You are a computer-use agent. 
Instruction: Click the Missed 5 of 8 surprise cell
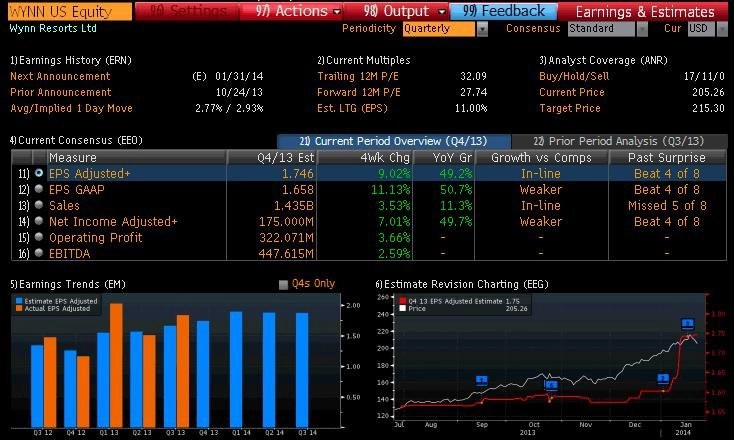[x=667, y=205]
